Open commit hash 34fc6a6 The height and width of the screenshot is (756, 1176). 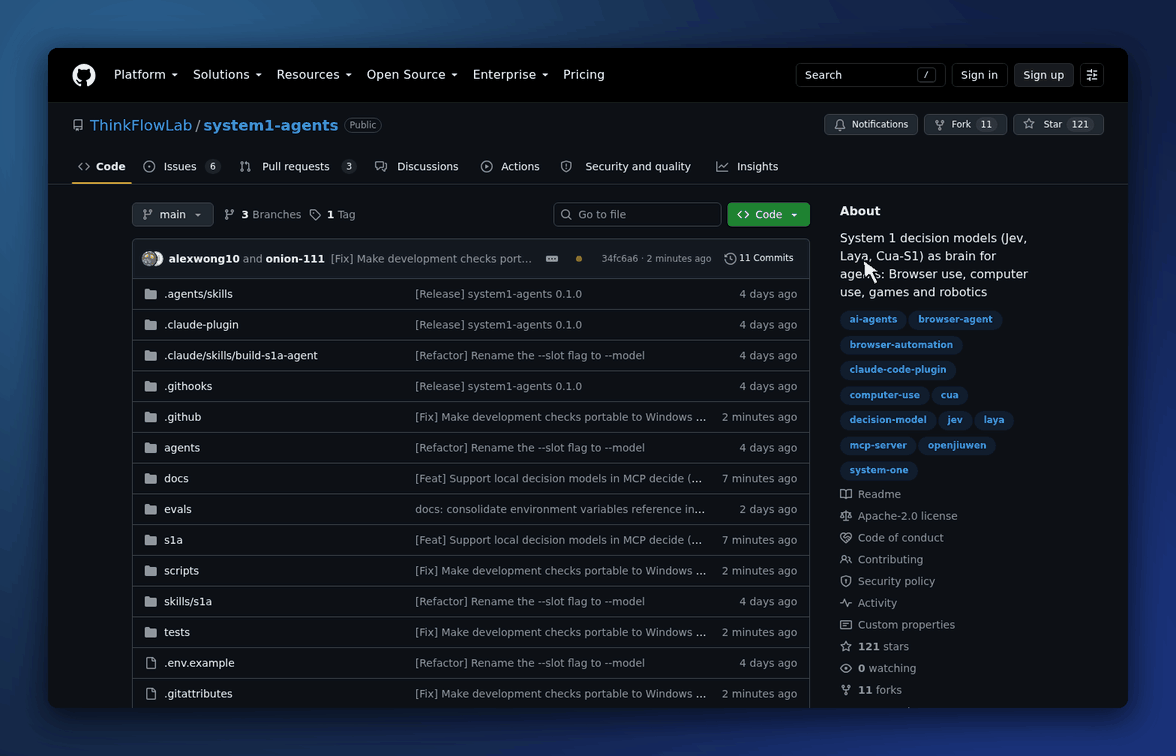point(620,259)
